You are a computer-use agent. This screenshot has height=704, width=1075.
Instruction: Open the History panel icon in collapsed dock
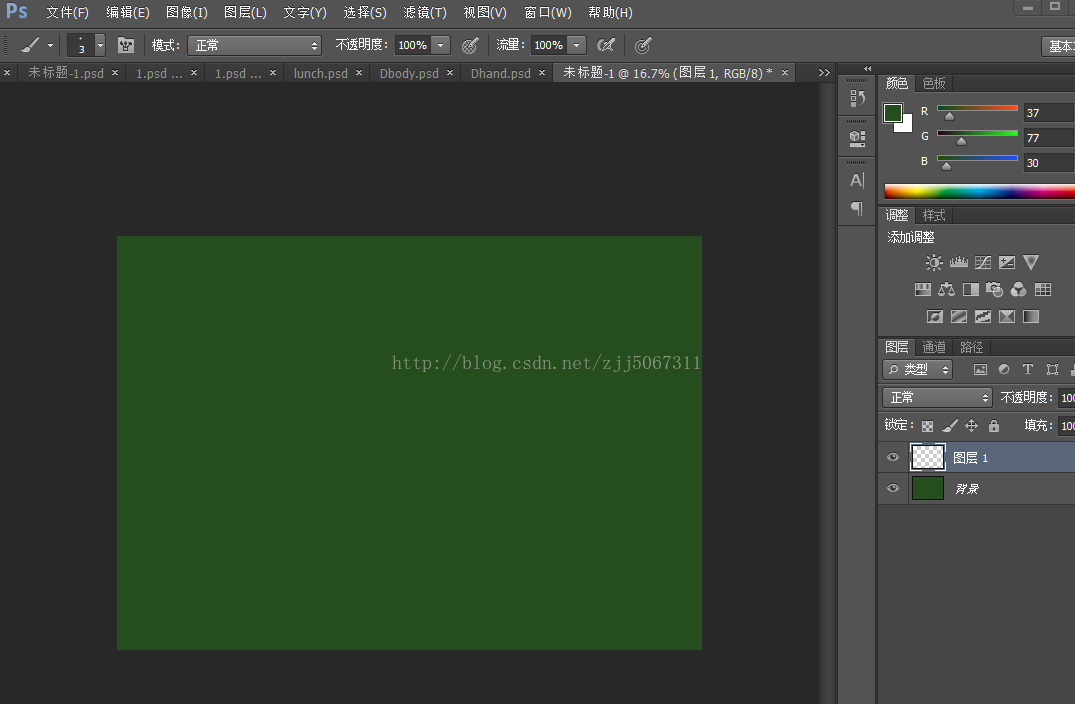coord(857,99)
